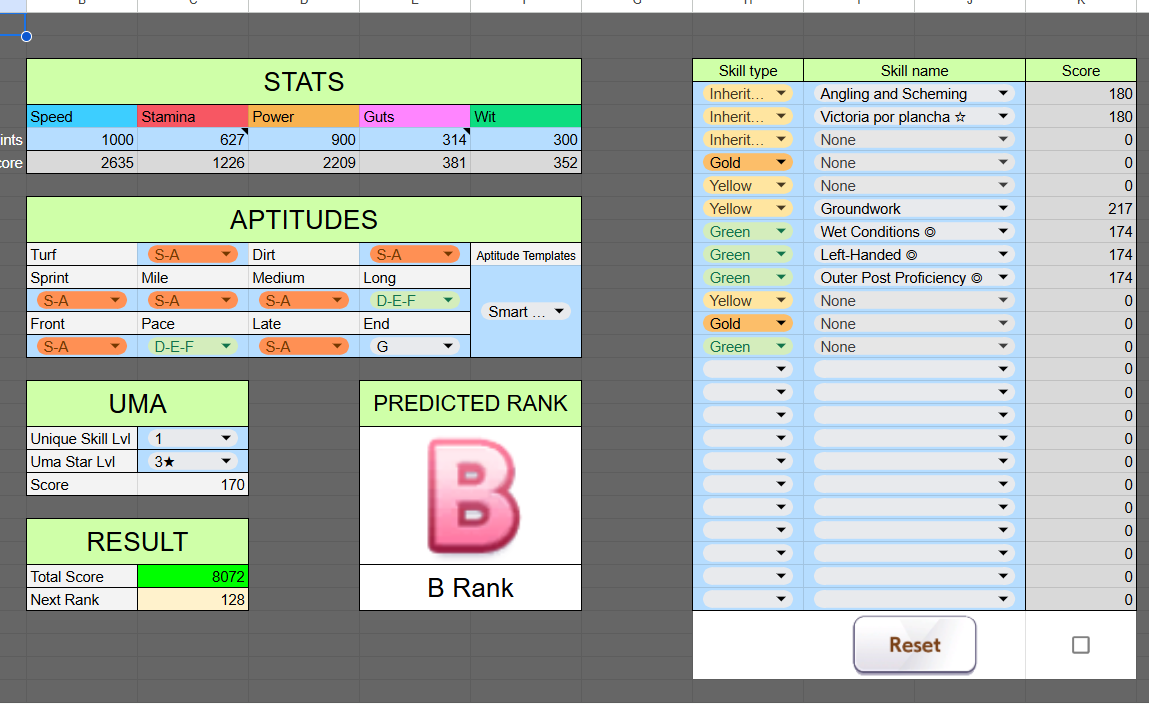Open the Unique Skill Lvl dropdown
The height and width of the screenshot is (704, 1149).
pyautogui.click(x=193, y=438)
